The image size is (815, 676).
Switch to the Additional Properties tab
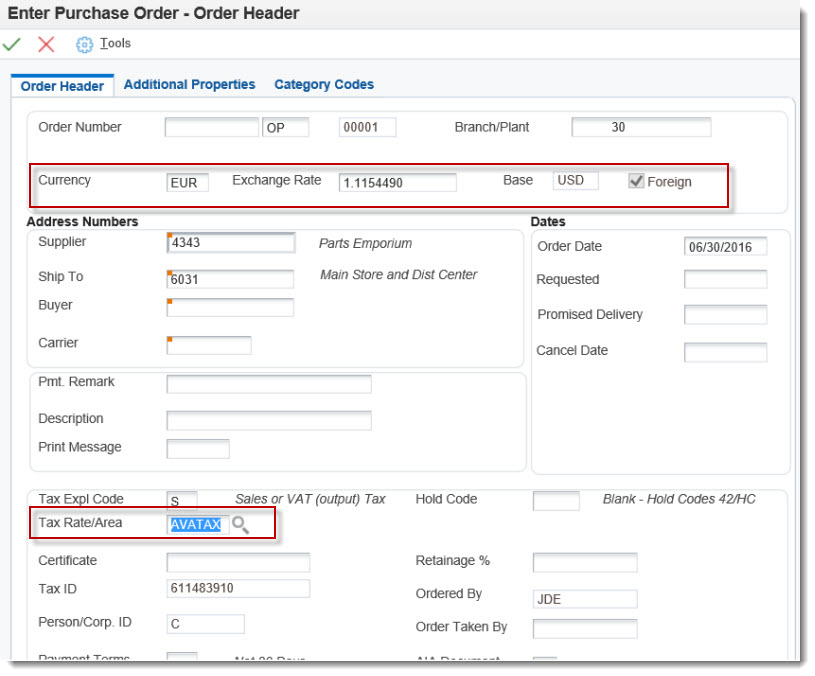click(189, 85)
